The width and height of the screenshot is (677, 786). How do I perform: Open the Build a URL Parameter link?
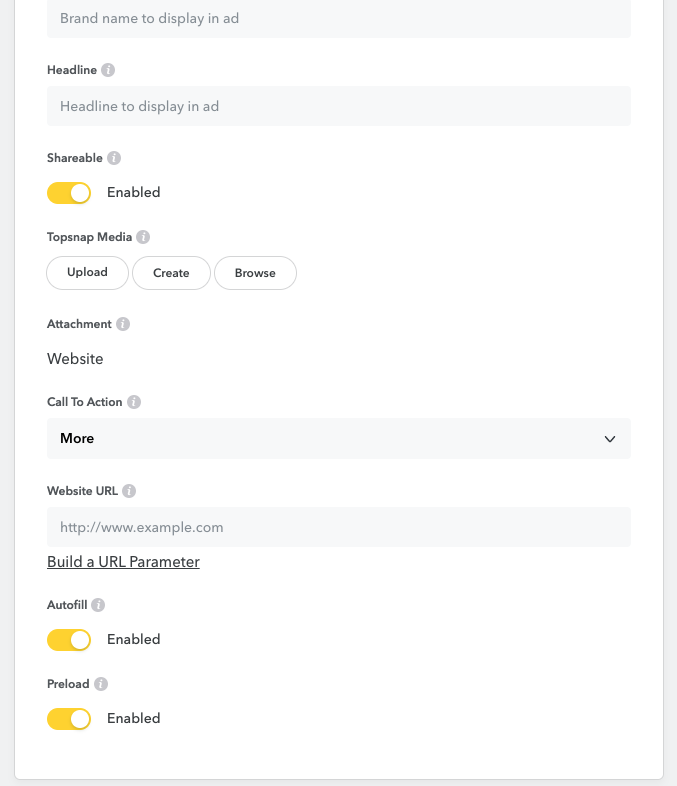123,562
